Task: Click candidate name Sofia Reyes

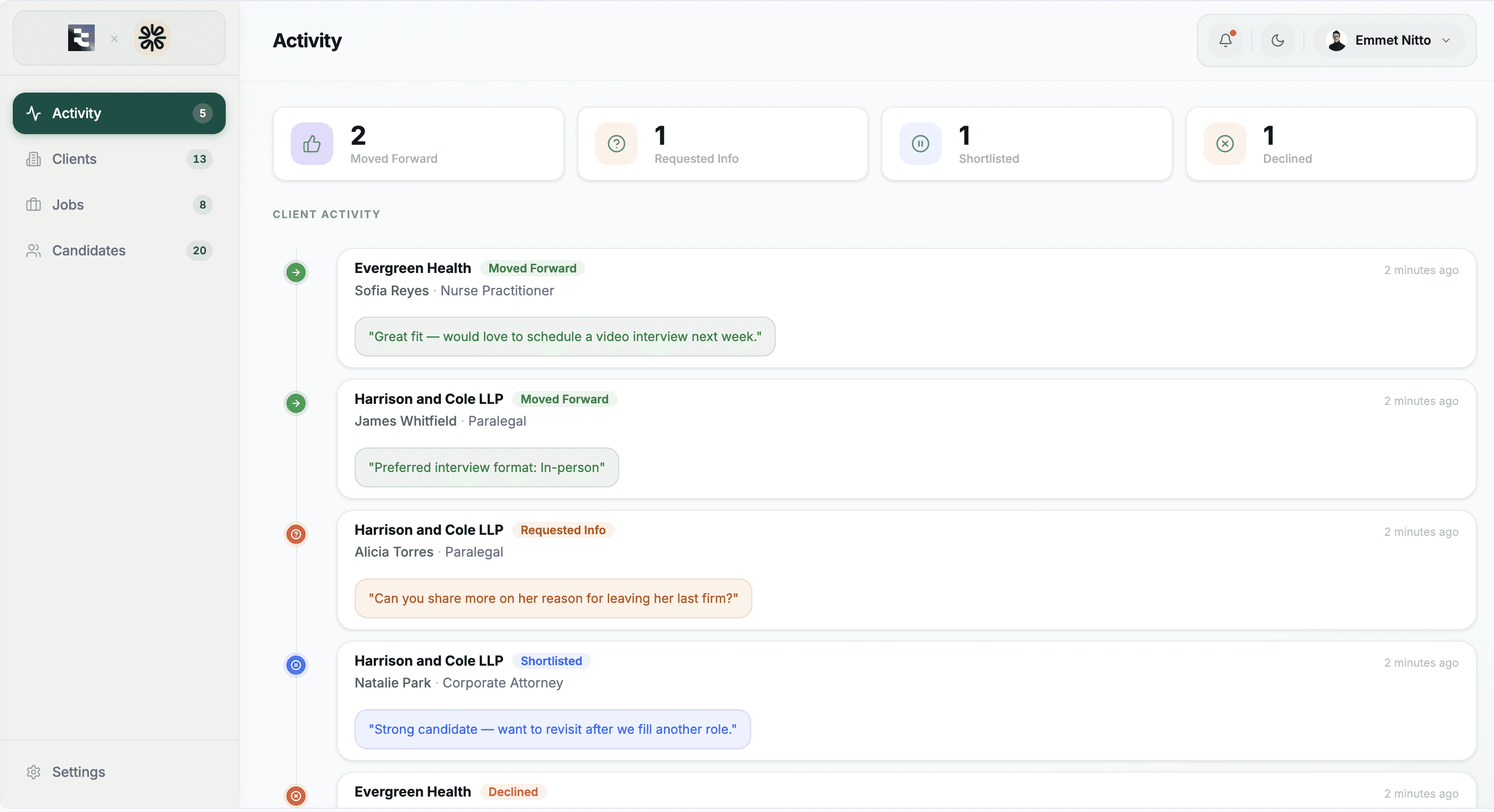Action: point(391,291)
